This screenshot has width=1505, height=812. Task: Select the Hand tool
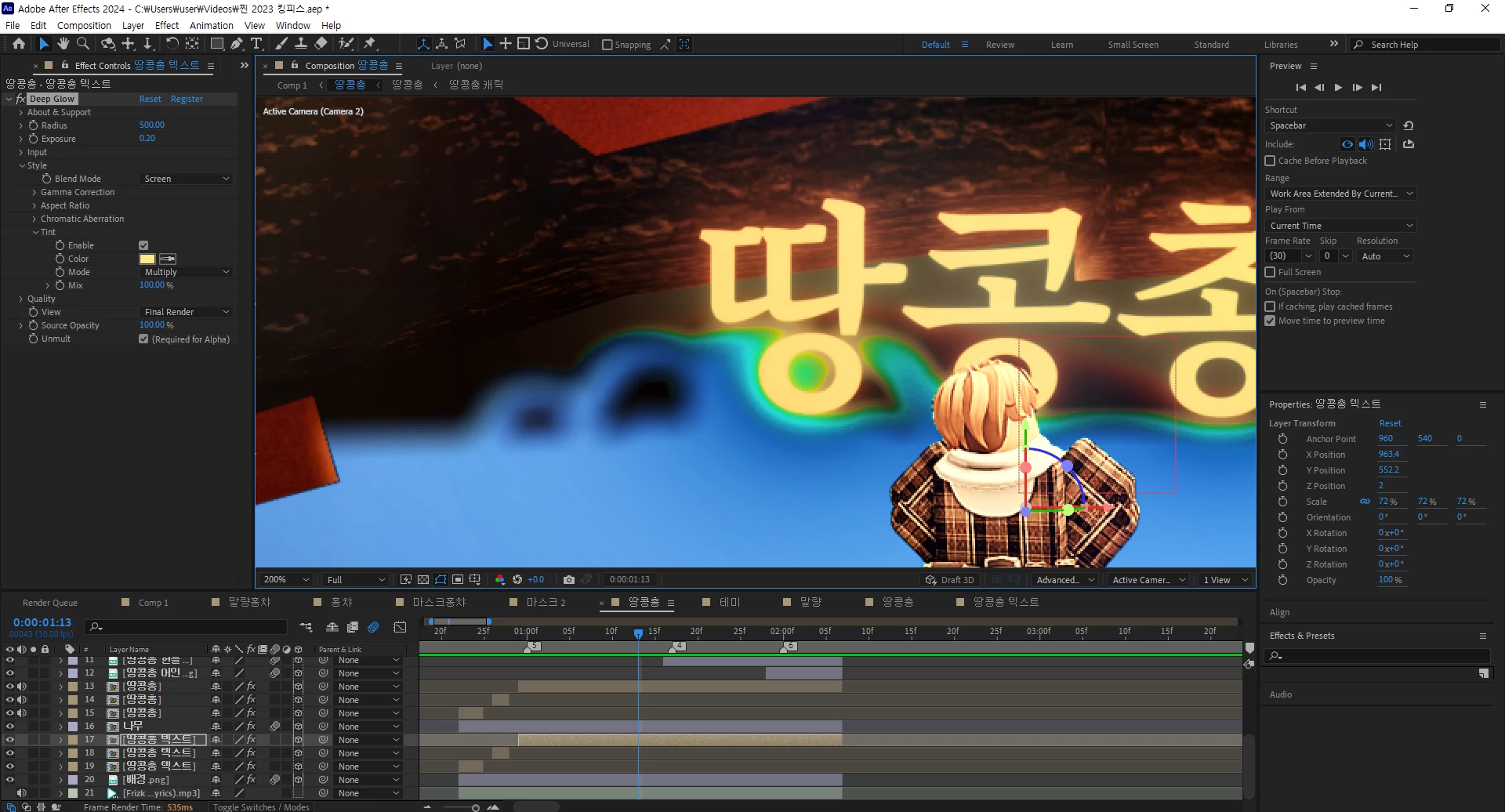tap(63, 44)
